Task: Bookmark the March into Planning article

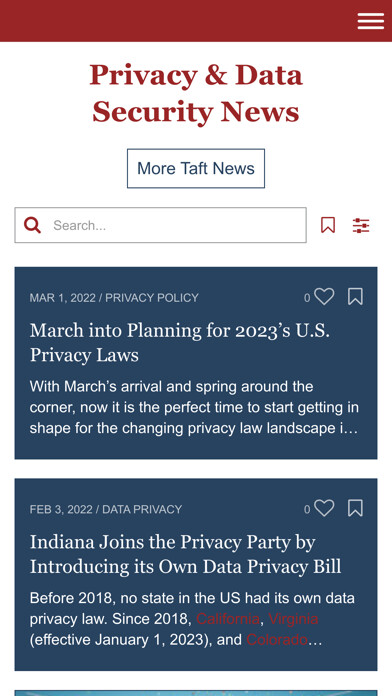Action: coord(355,297)
